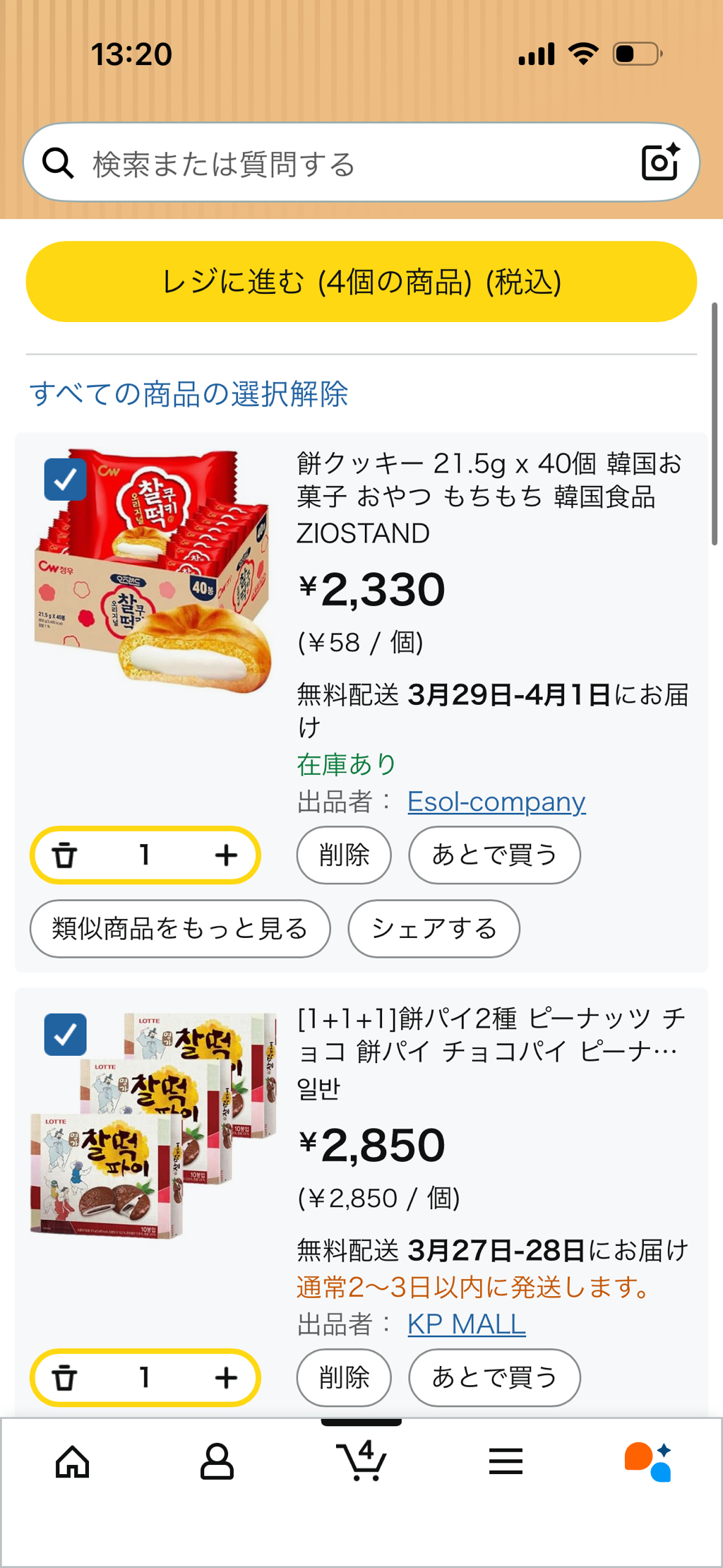Uncheck the 餅クッキー item checkbox
The image size is (723, 1568).
point(65,480)
